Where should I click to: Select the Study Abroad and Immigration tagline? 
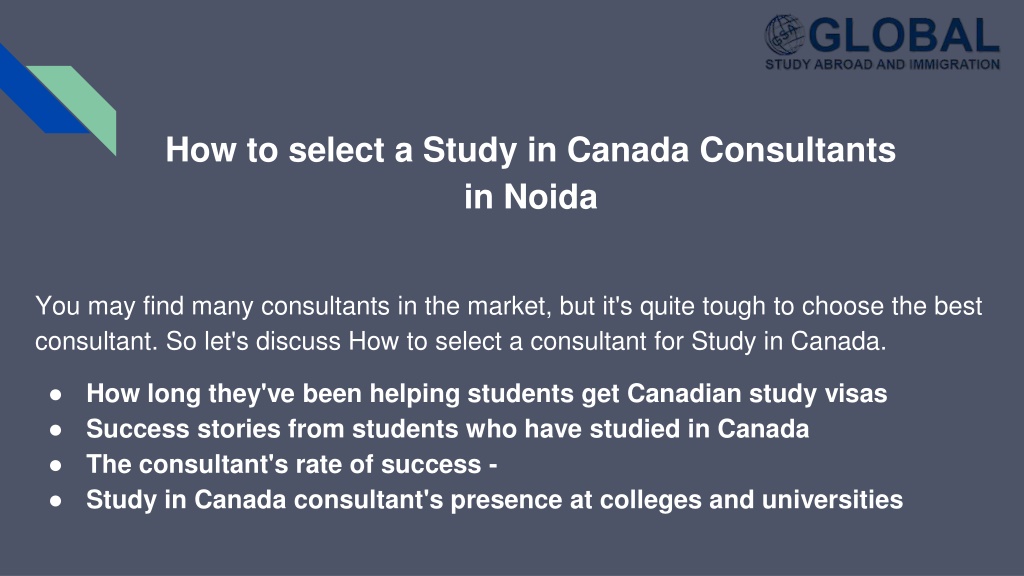click(882, 64)
